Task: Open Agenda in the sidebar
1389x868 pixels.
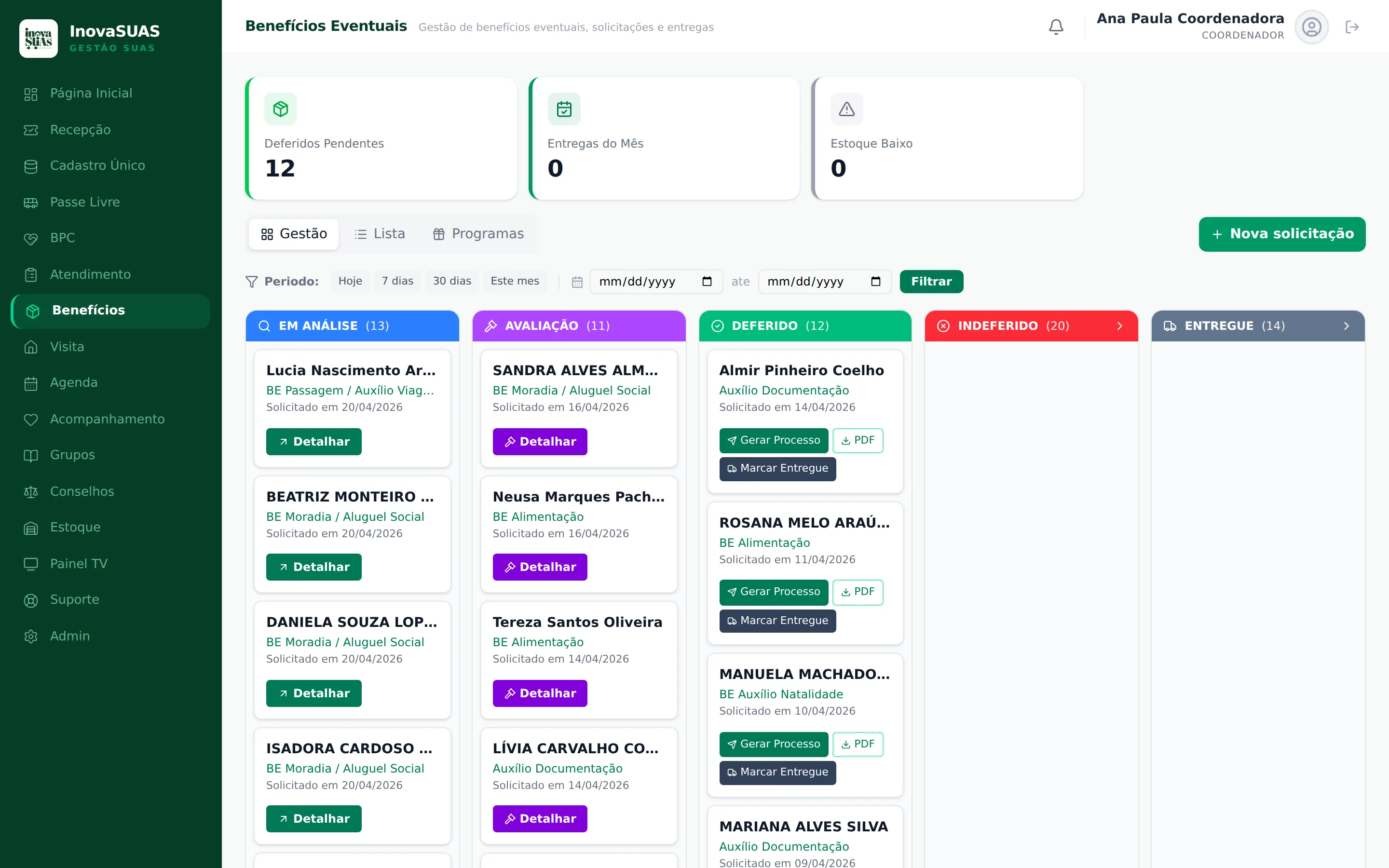Action: 110,383
